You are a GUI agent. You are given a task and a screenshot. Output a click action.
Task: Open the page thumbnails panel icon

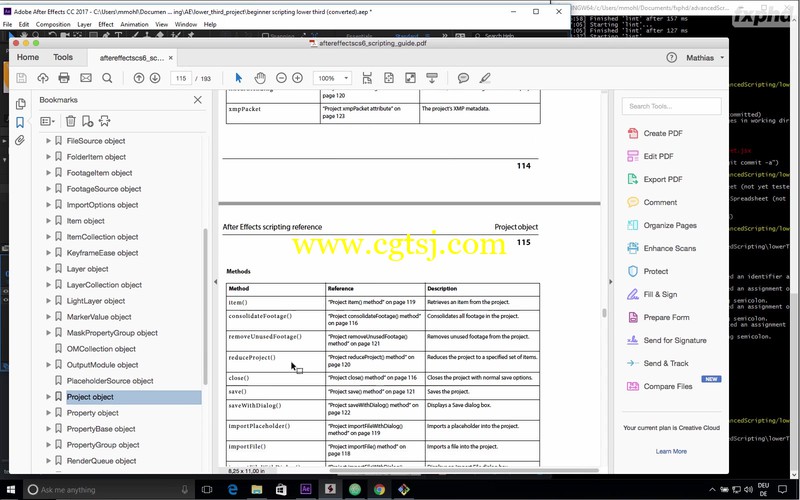pos(20,104)
